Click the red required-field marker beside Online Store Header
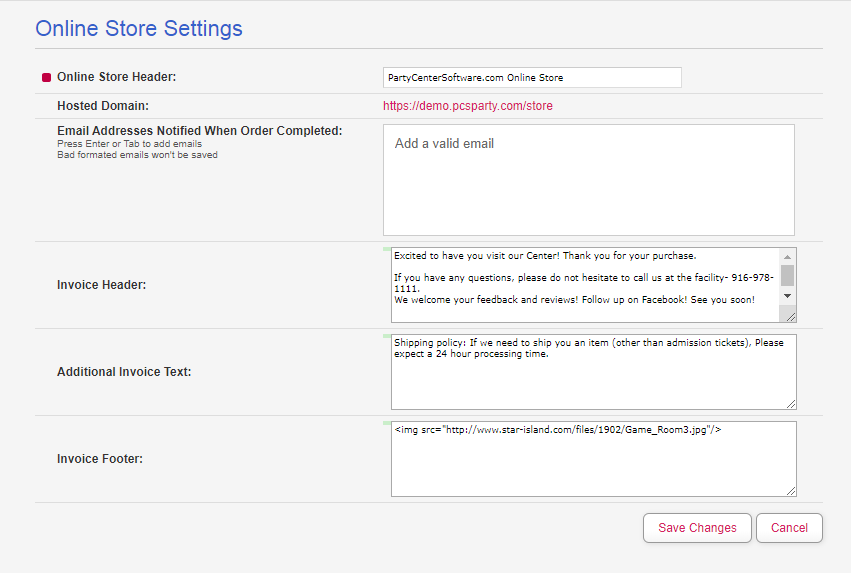851x573 pixels. pyautogui.click(x=46, y=78)
